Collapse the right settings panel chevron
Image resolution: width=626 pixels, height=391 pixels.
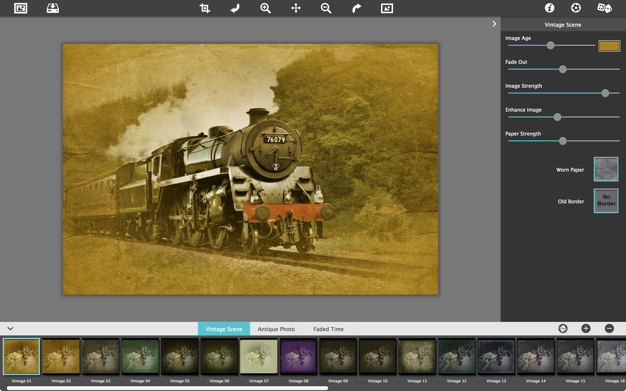[x=494, y=24]
